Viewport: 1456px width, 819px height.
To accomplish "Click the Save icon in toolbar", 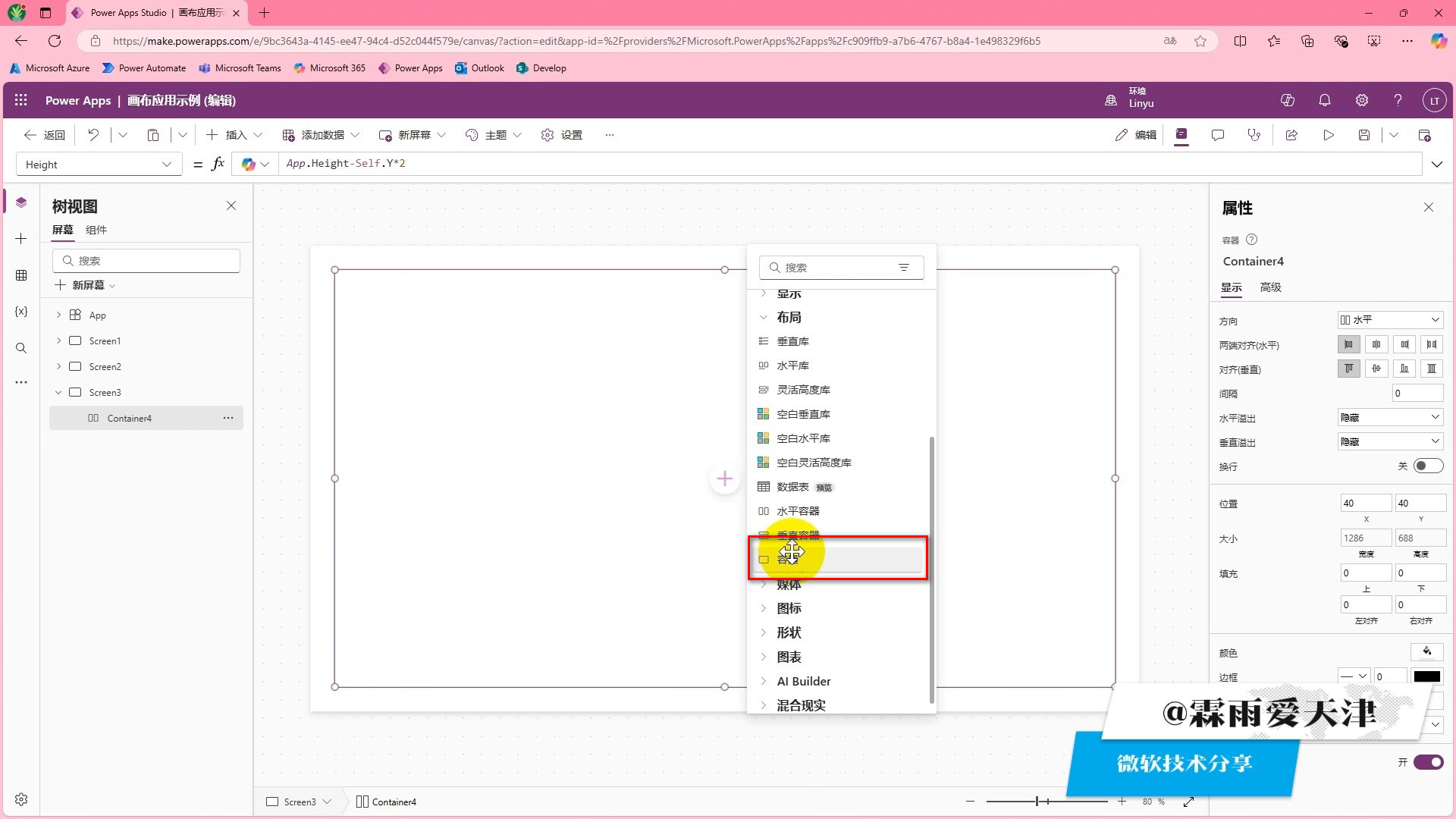I will (x=1363, y=135).
